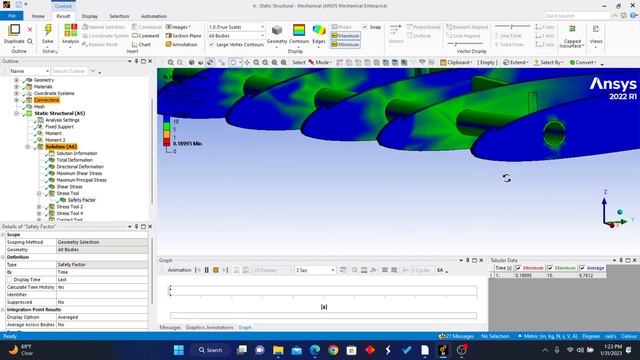The width and height of the screenshot is (640, 360).
Task: Insert a Comment
Action: pos(146,36)
